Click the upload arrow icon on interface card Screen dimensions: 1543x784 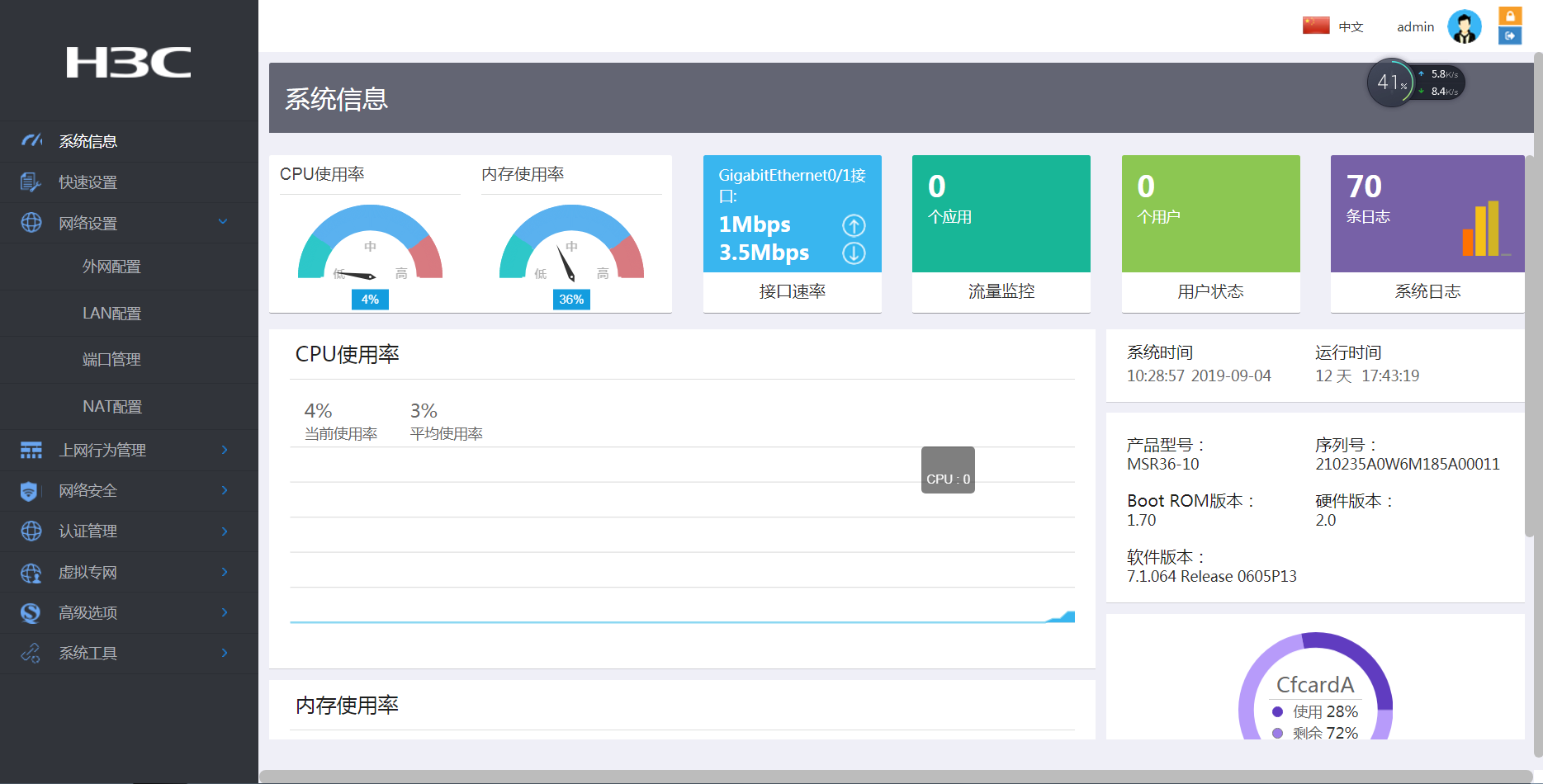point(854,225)
